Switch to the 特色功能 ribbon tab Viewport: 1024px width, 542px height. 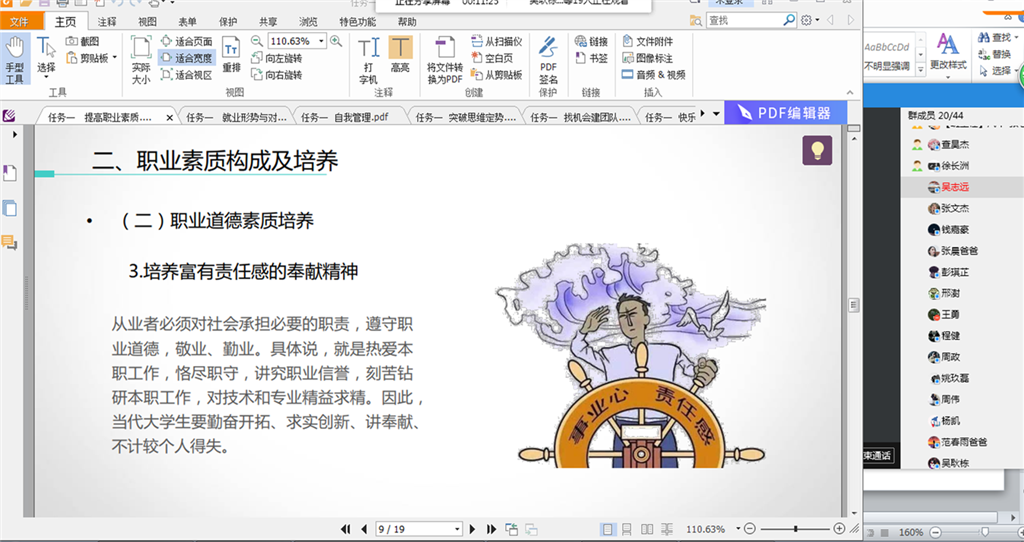coord(357,22)
